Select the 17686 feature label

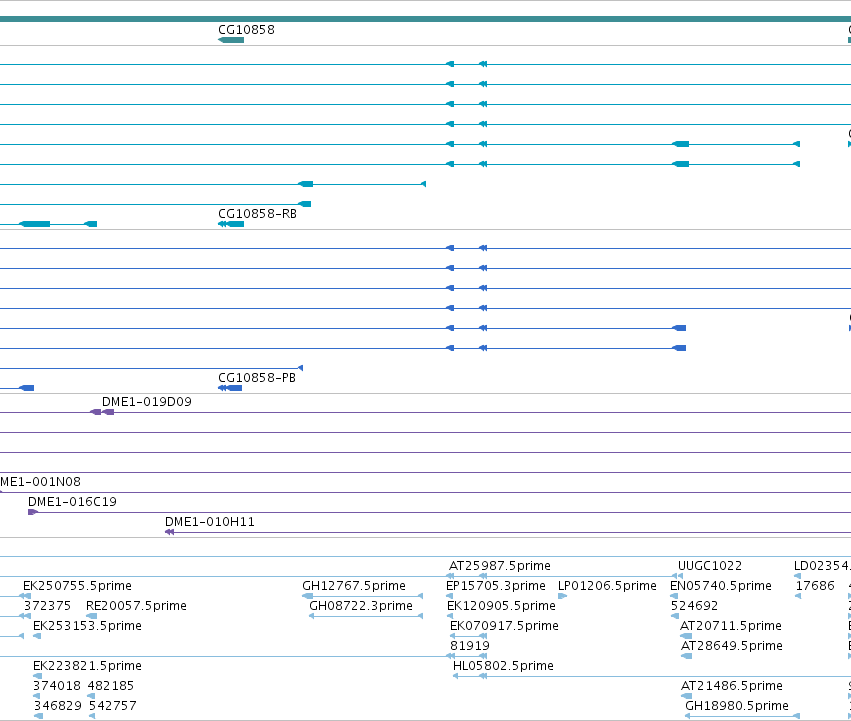tap(815, 586)
